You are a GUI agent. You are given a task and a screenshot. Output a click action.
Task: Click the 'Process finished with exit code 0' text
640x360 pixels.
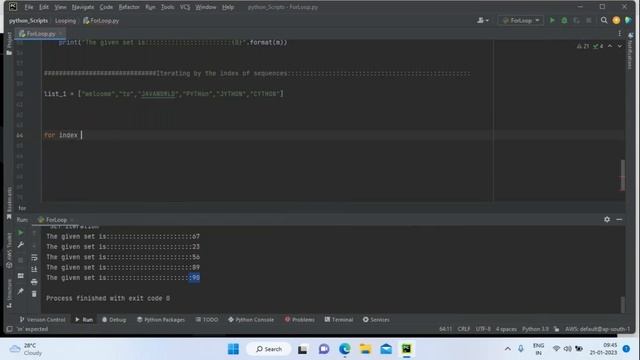tap(108, 298)
